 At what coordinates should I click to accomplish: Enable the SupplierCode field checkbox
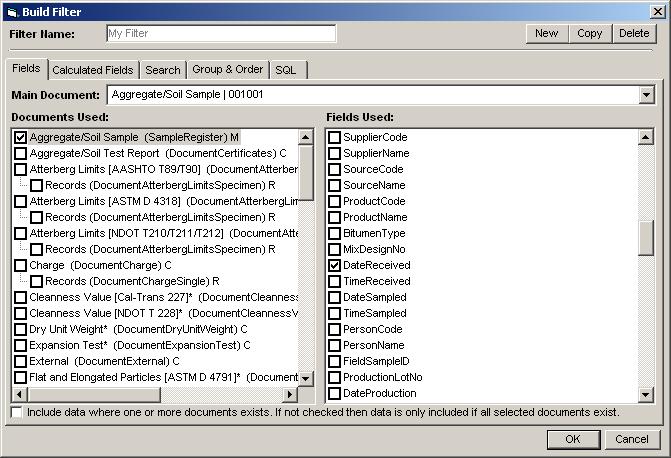point(335,137)
